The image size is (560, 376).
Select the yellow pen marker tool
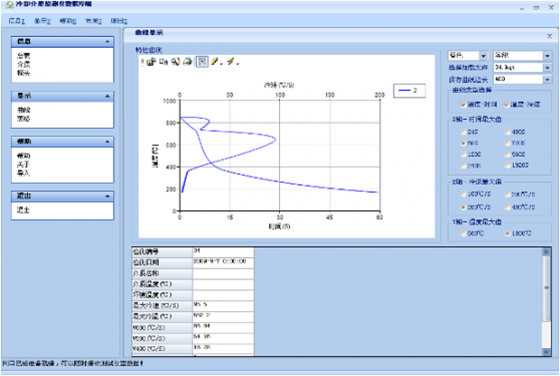pos(215,62)
